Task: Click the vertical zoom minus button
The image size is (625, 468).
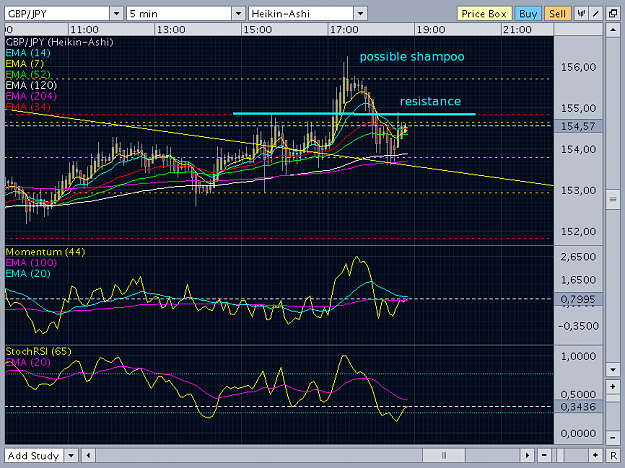Action: tap(612, 438)
